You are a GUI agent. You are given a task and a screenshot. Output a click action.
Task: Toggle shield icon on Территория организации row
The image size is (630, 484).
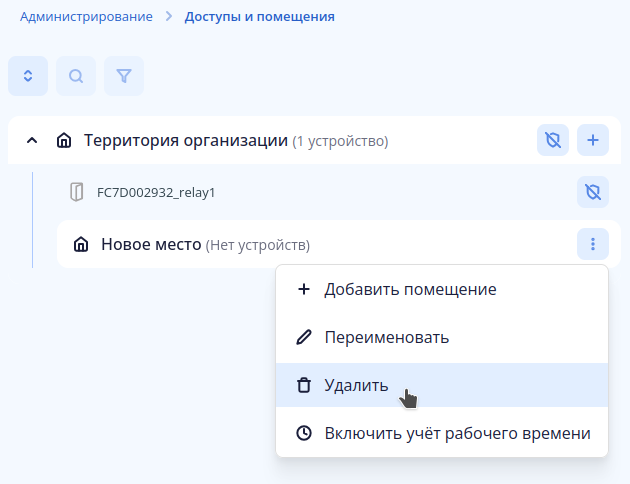pyautogui.click(x=553, y=140)
